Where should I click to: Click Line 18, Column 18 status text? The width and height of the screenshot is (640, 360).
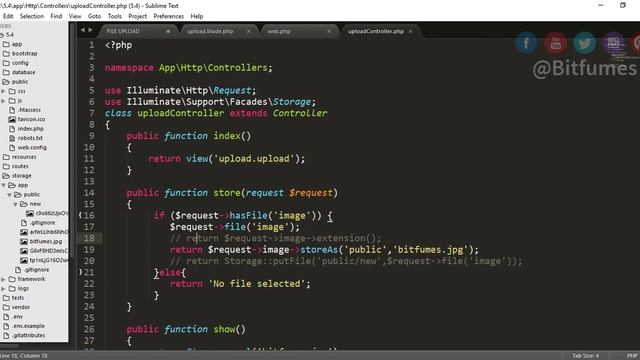[24, 356]
